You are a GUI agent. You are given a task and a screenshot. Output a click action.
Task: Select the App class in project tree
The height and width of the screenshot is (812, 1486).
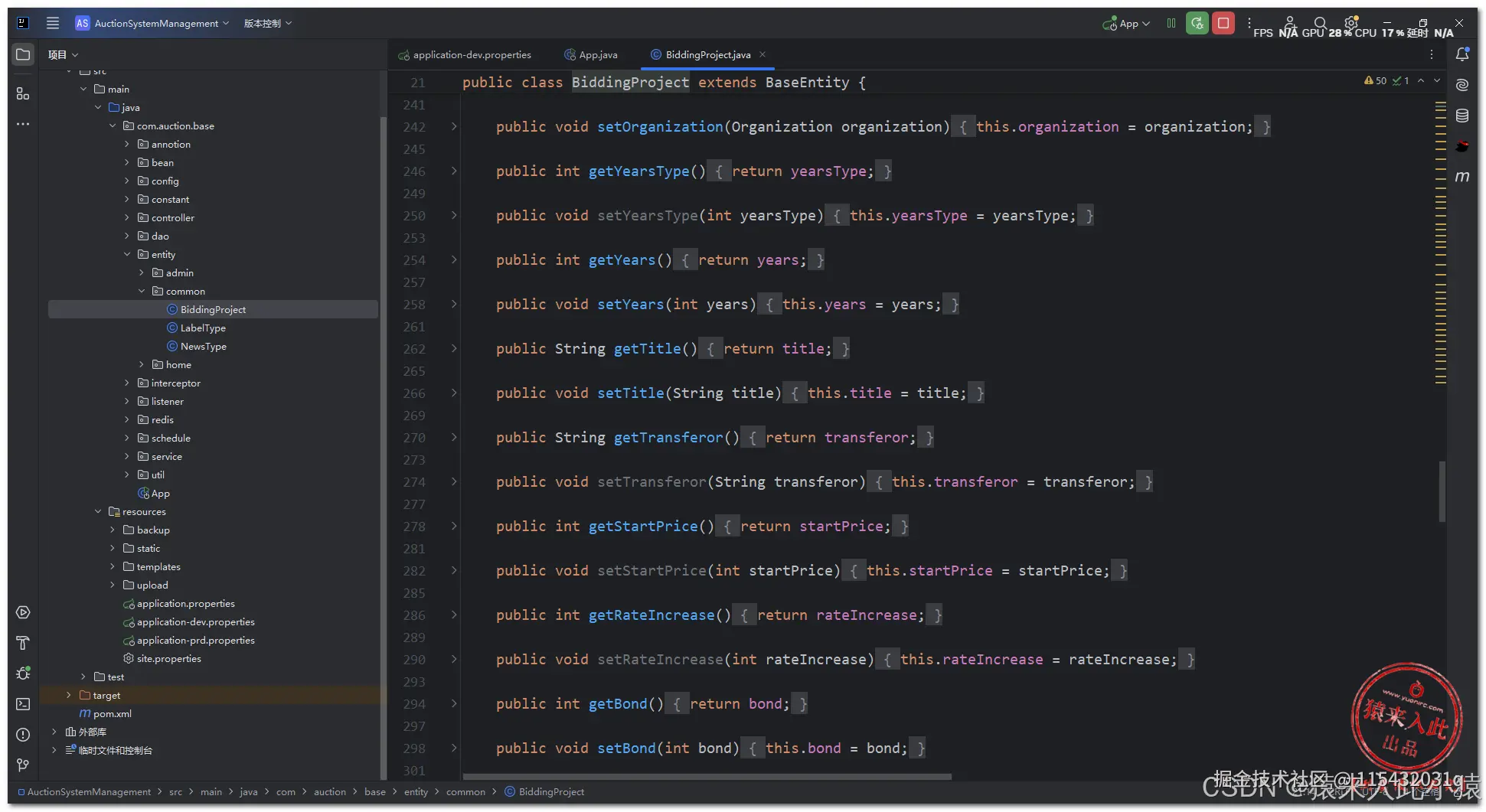(154, 493)
